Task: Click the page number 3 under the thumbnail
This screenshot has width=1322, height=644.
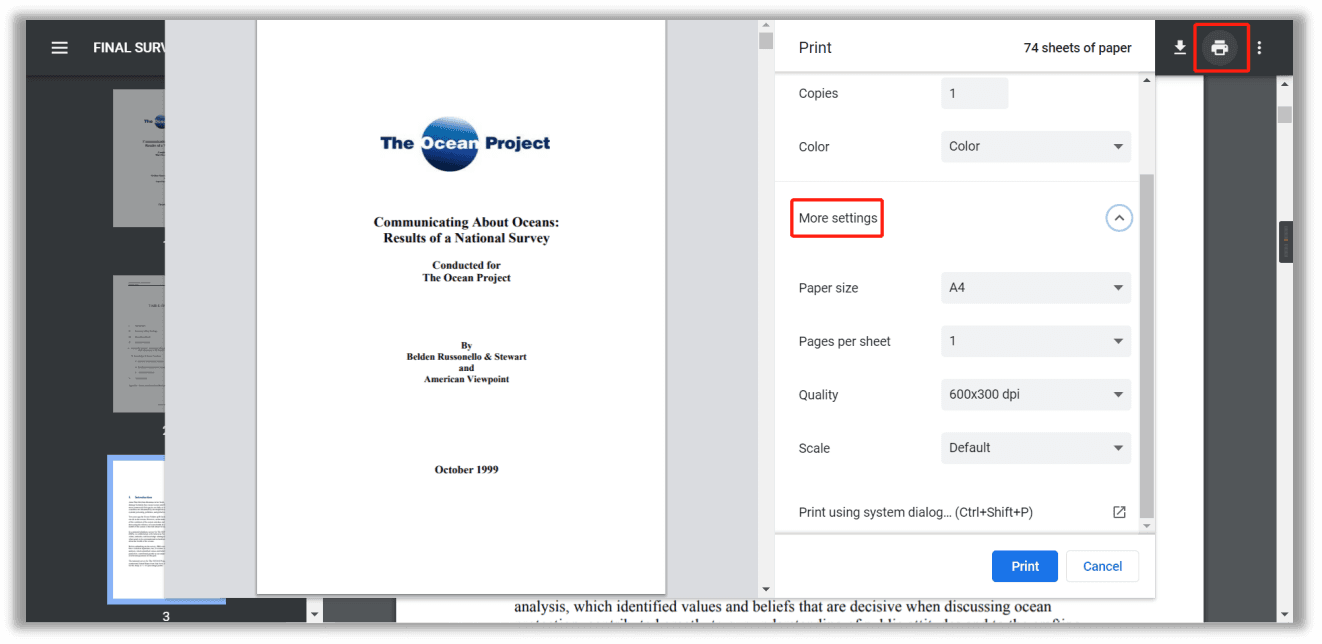Action: (x=166, y=616)
